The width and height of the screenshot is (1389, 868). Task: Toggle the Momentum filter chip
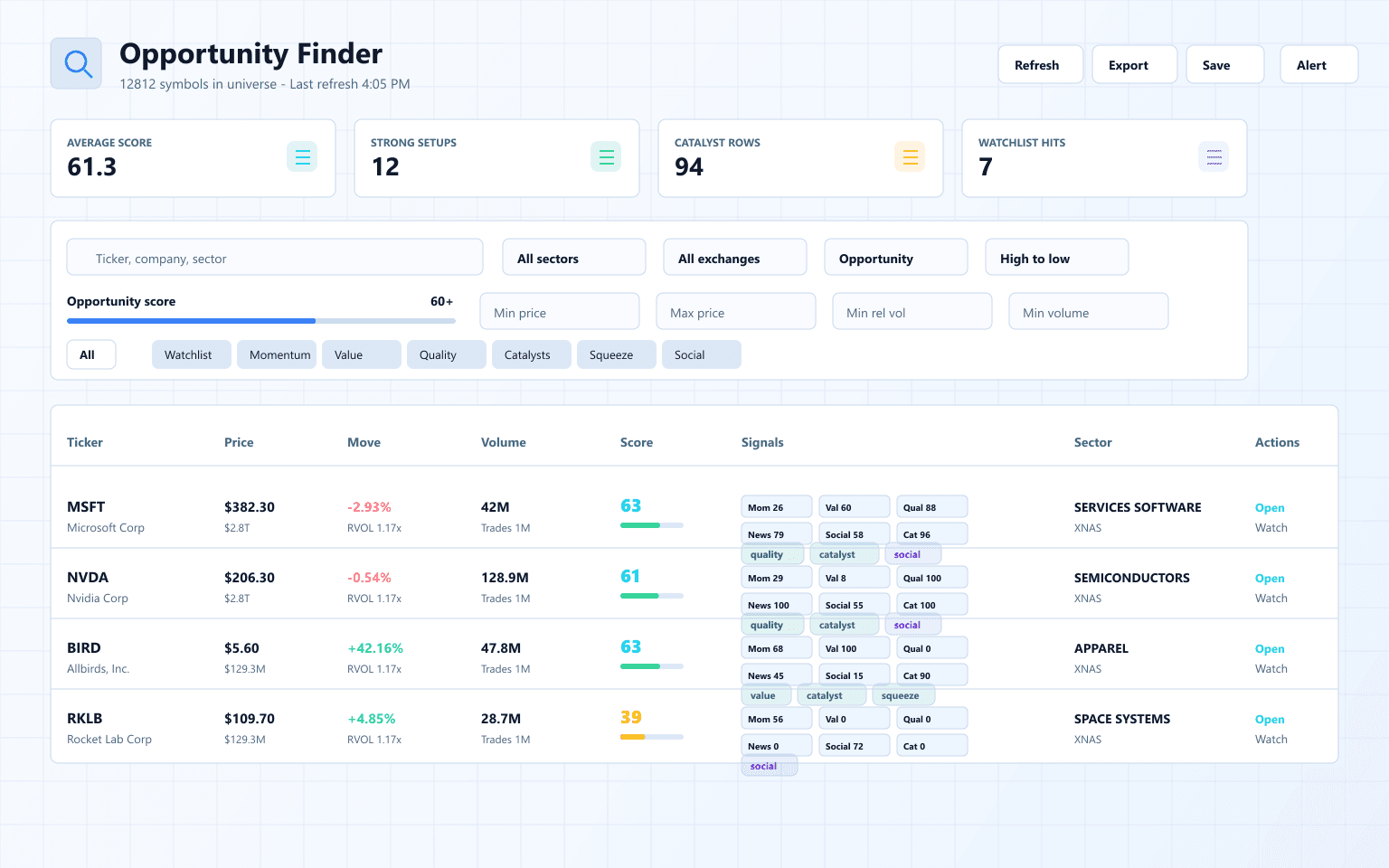[x=277, y=354]
